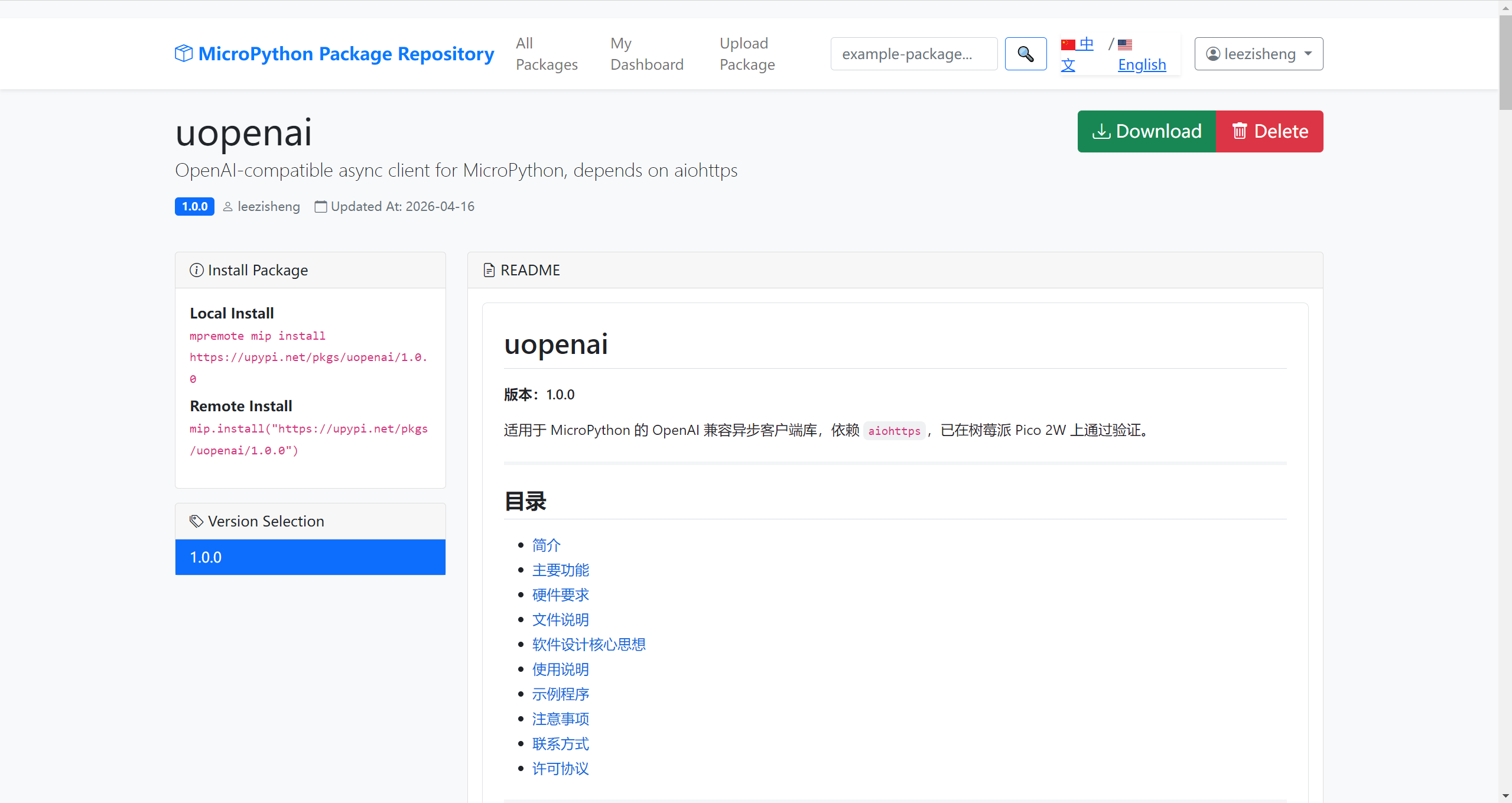Image resolution: width=1512 pixels, height=803 pixels.
Task: Select version 1.0.0 in Version Selection
Action: point(310,557)
